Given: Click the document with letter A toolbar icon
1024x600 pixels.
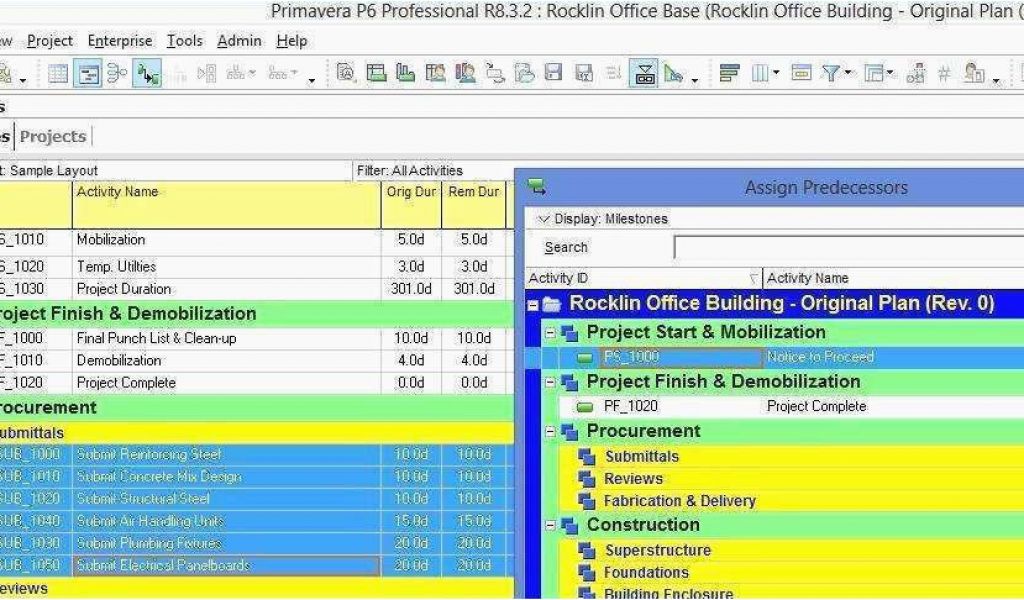Looking at the screenshot, I should click(x=346, y=72).
